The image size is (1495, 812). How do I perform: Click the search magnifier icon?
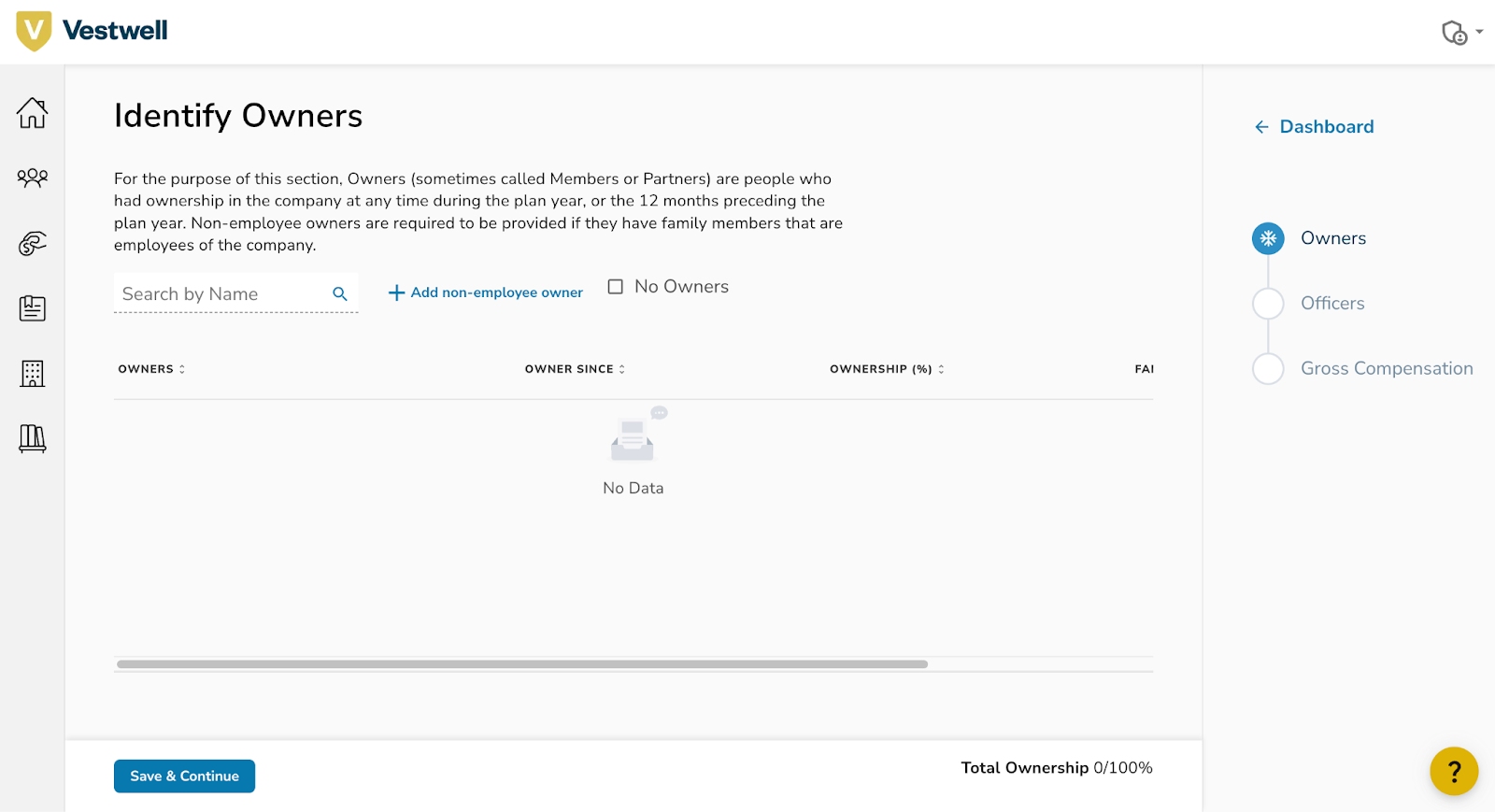340,293
